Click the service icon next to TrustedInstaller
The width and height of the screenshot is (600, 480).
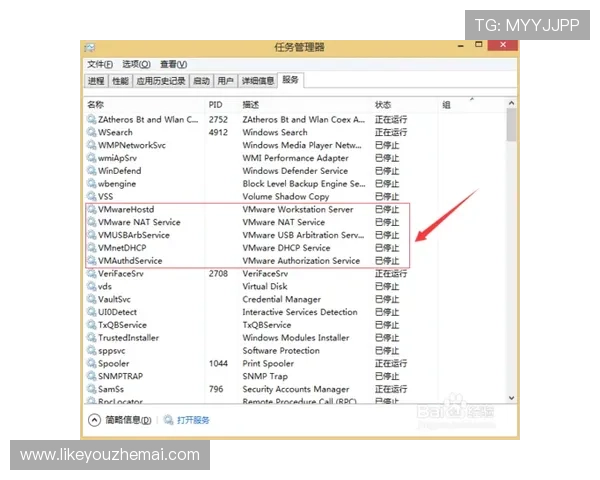point(91,338)
